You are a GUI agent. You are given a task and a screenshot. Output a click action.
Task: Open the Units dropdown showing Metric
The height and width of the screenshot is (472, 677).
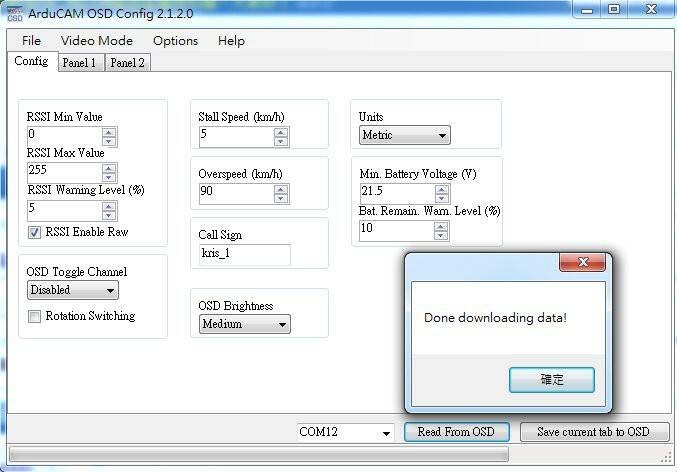coord(405,135)
